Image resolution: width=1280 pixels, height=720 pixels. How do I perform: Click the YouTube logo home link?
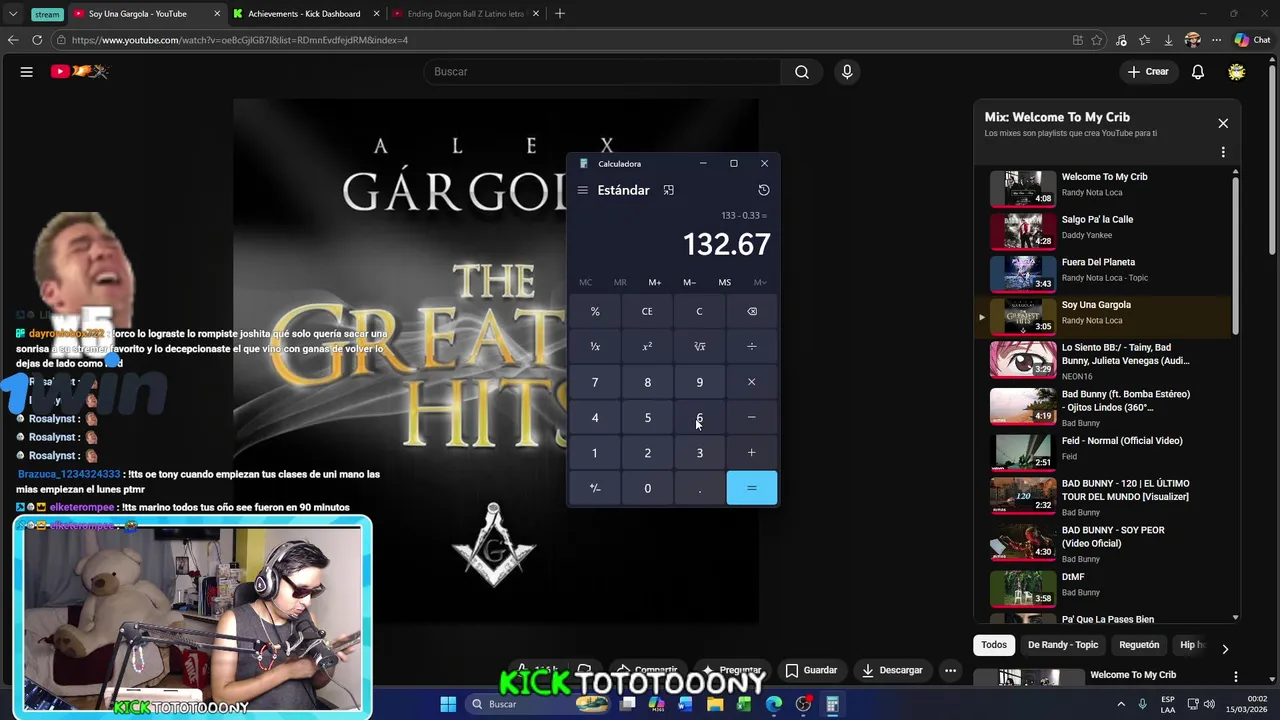[x=79, y=72]
